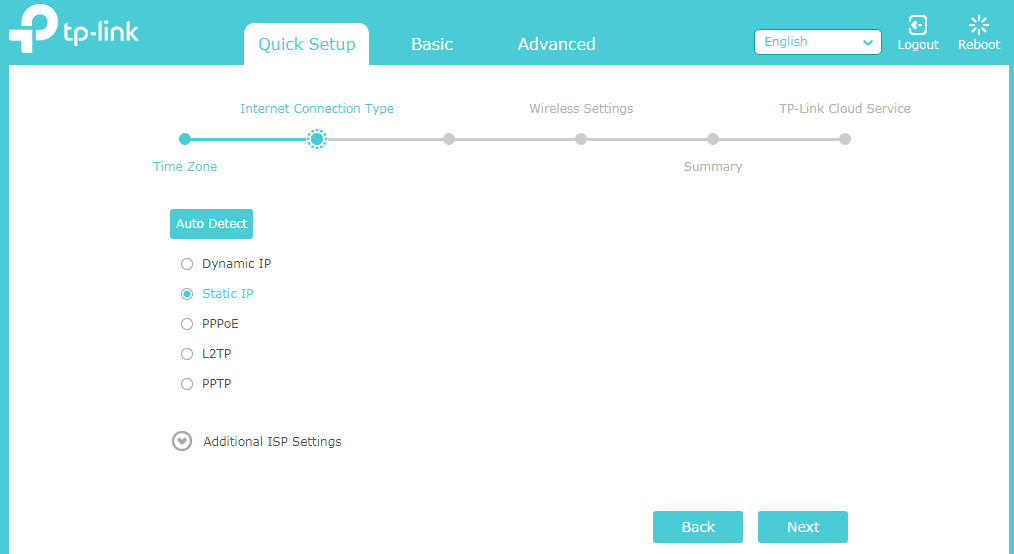This screenshot has height=554, width=1014.
Task: Choose the L2TP connection type
Action: click(187, 354)
